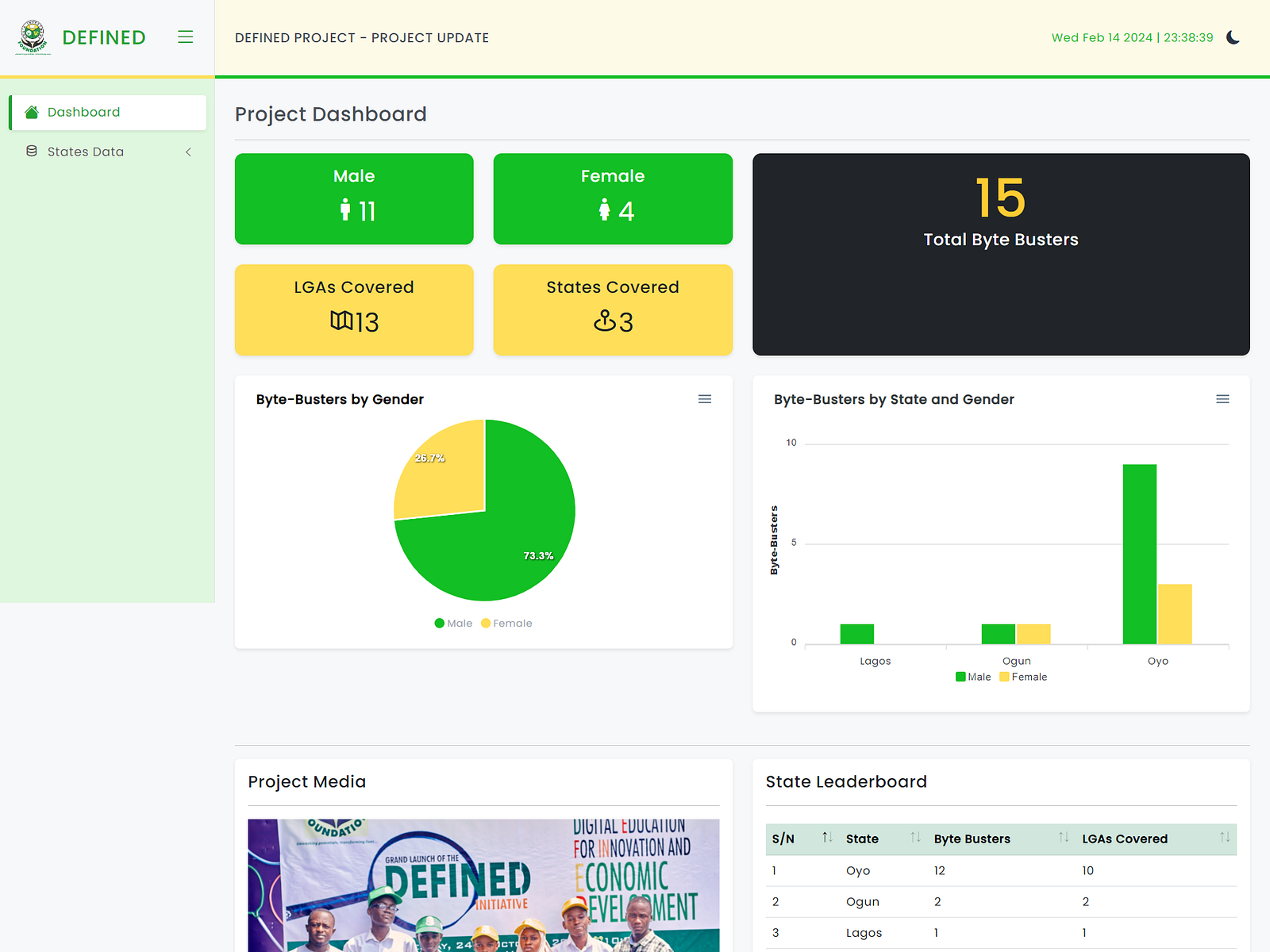
Task: Collapse the States Data menu chevron
Action: coord(188,152)
